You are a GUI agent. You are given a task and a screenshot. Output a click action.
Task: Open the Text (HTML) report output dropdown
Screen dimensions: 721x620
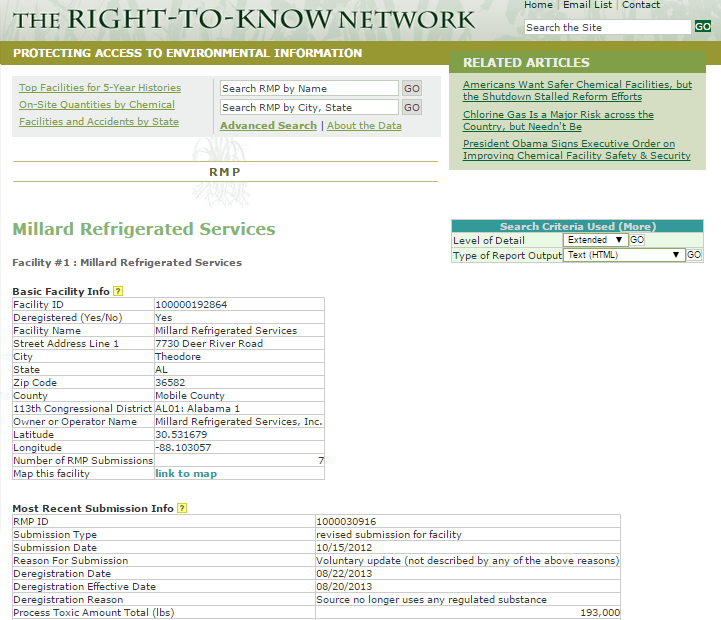coord(624,255)
